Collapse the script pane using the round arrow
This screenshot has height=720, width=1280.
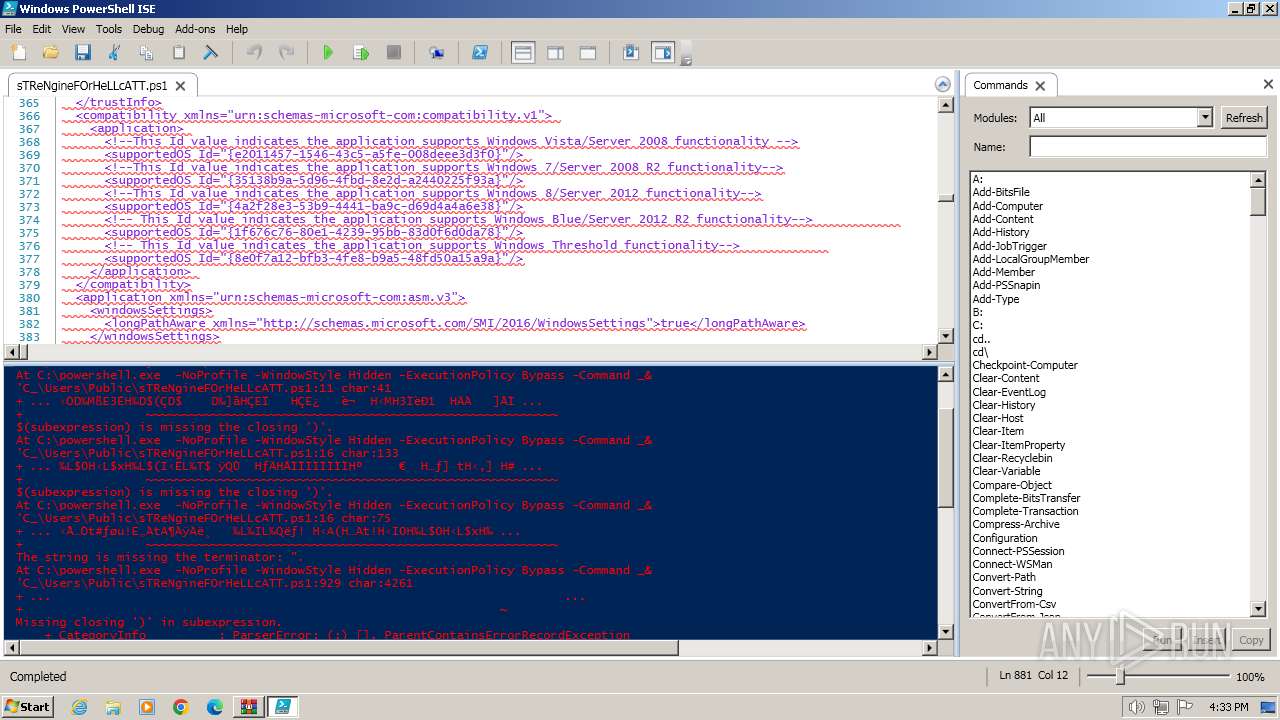[x=941, y=85]
